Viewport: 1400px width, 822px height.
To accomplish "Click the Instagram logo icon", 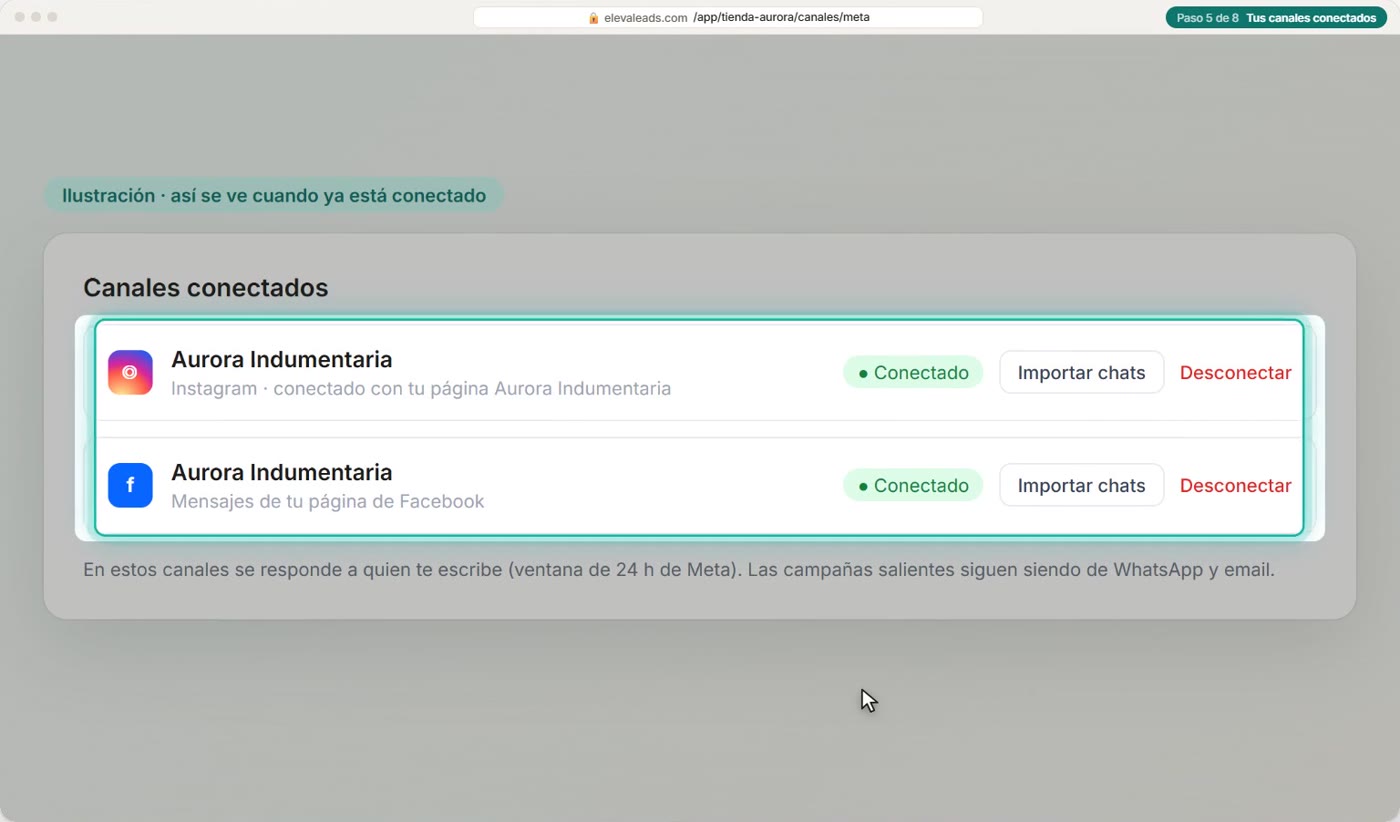I will coord(130,372).
